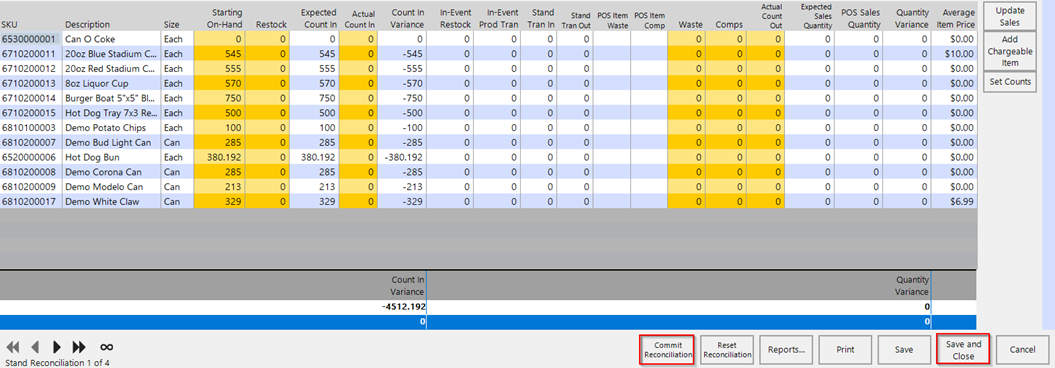The width and height of the screenshot is (1055, 368).
Task: Select the Demo Potato Chips description
Action: [x=112, y=127]
